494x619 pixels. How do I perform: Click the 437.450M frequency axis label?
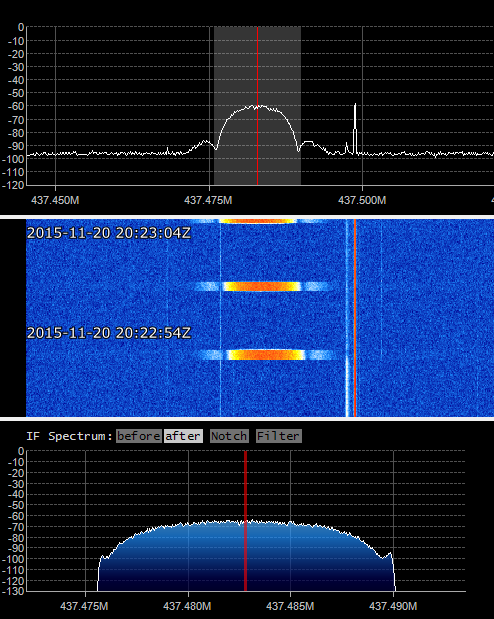[55, 200]
